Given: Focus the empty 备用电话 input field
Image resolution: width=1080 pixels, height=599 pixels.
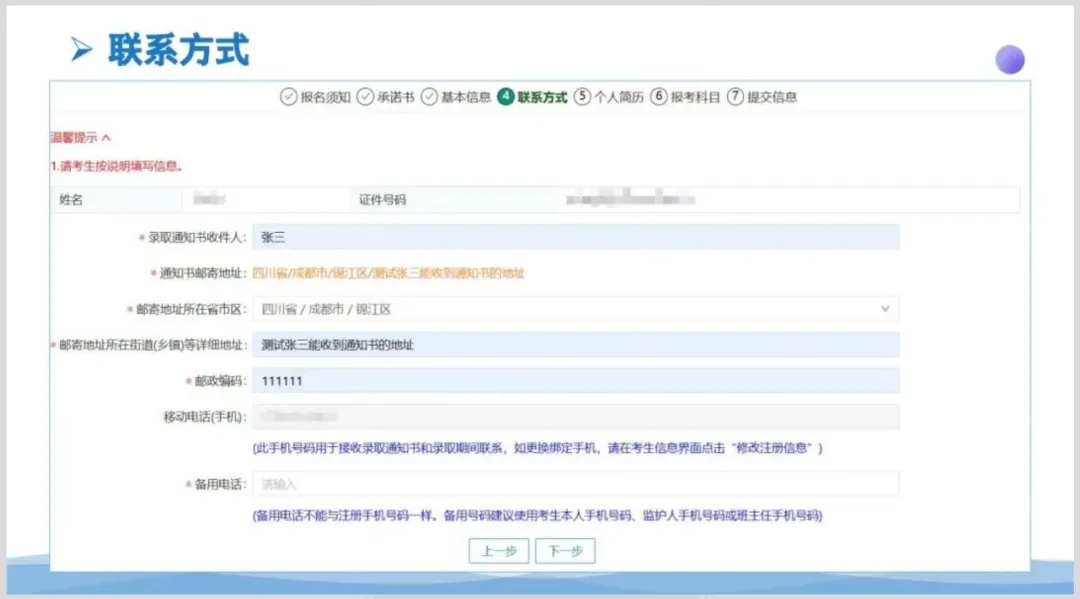Looking at the screenshot, I should click(576, 484).
